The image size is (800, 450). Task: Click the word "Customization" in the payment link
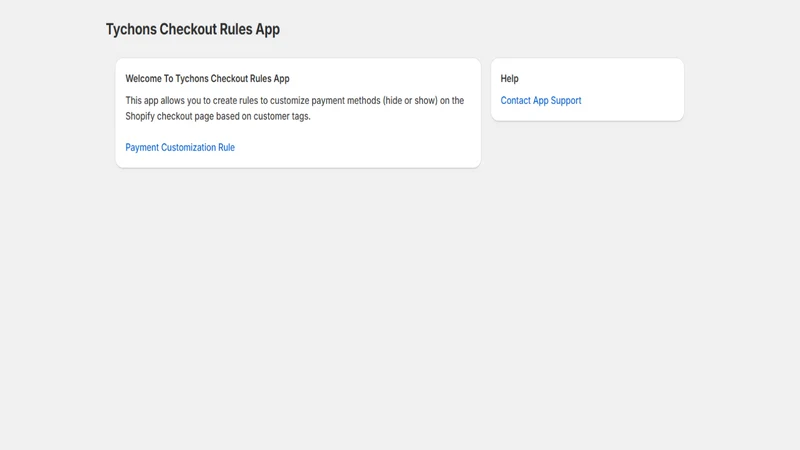click(x=188, y=147)
